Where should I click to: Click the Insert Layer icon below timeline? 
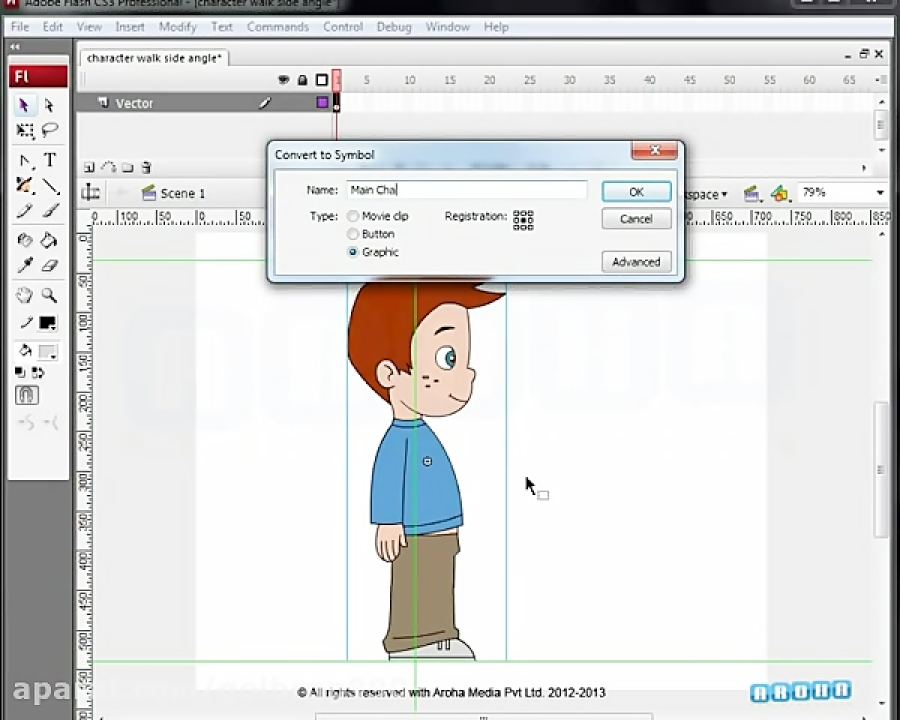pyautogui.click(x=89, y=167)
